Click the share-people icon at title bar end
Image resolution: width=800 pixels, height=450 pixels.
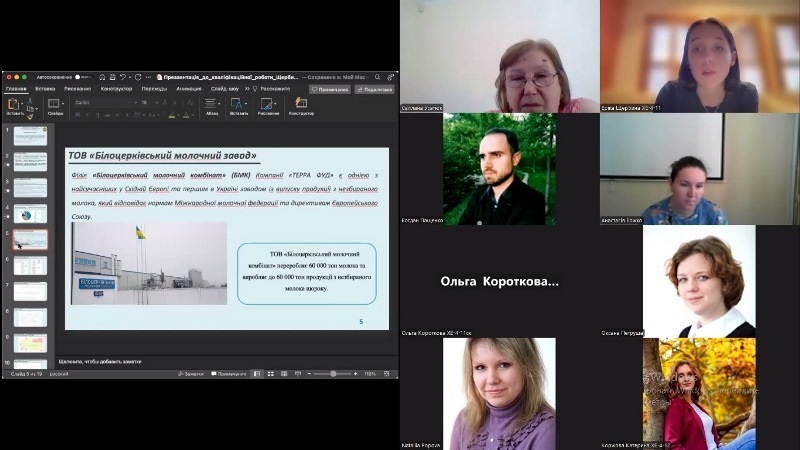click(x=390, y=77)
